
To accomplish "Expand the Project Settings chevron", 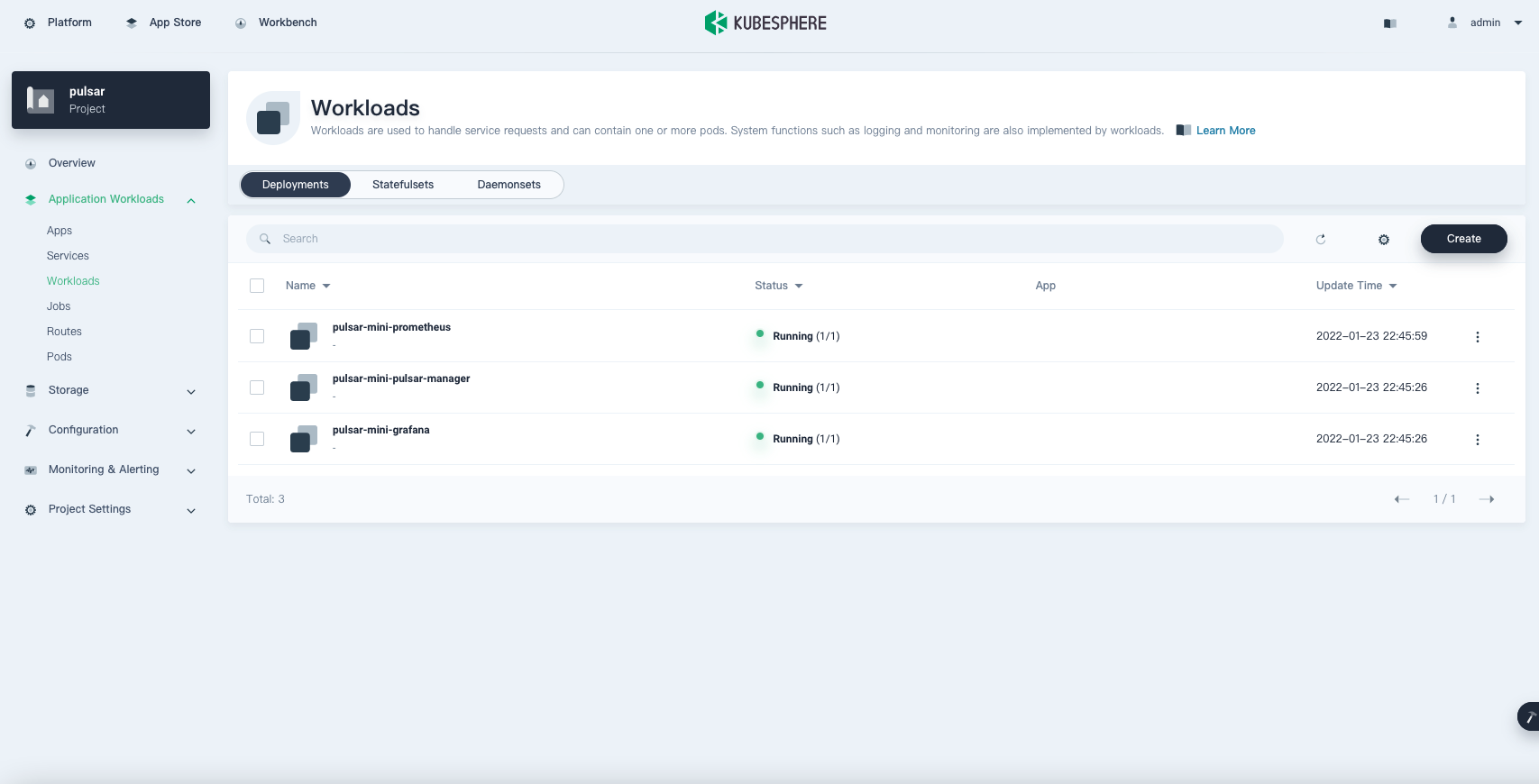I will 191,511.
